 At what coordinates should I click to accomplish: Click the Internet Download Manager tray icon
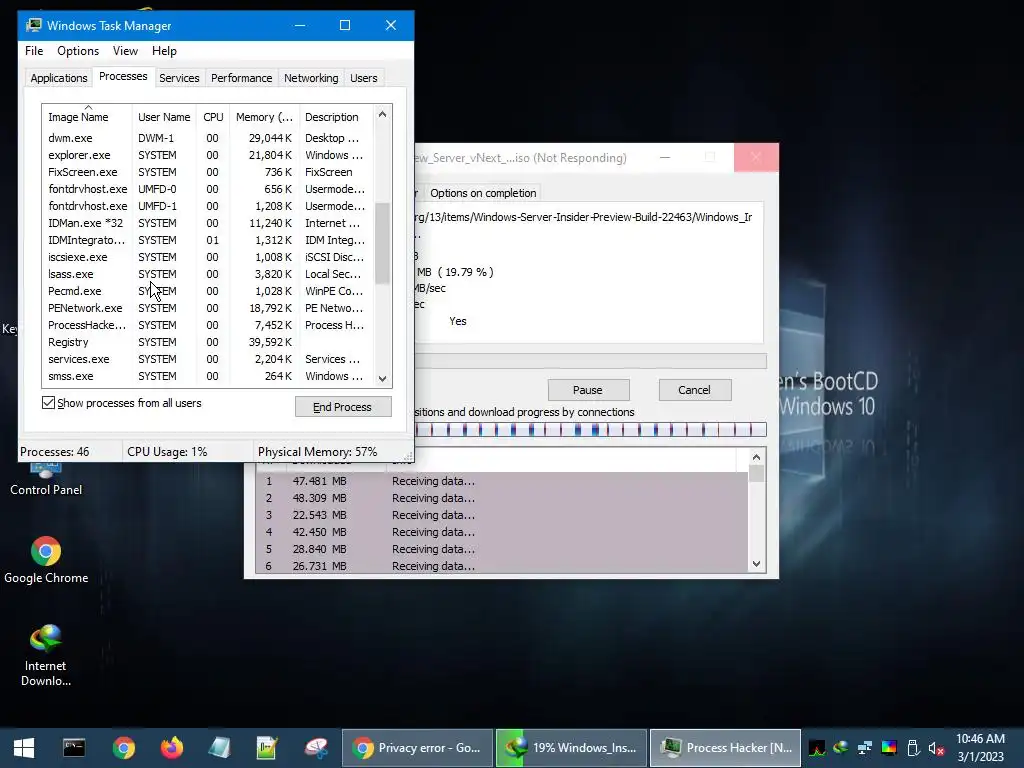(x=841, y=748)
